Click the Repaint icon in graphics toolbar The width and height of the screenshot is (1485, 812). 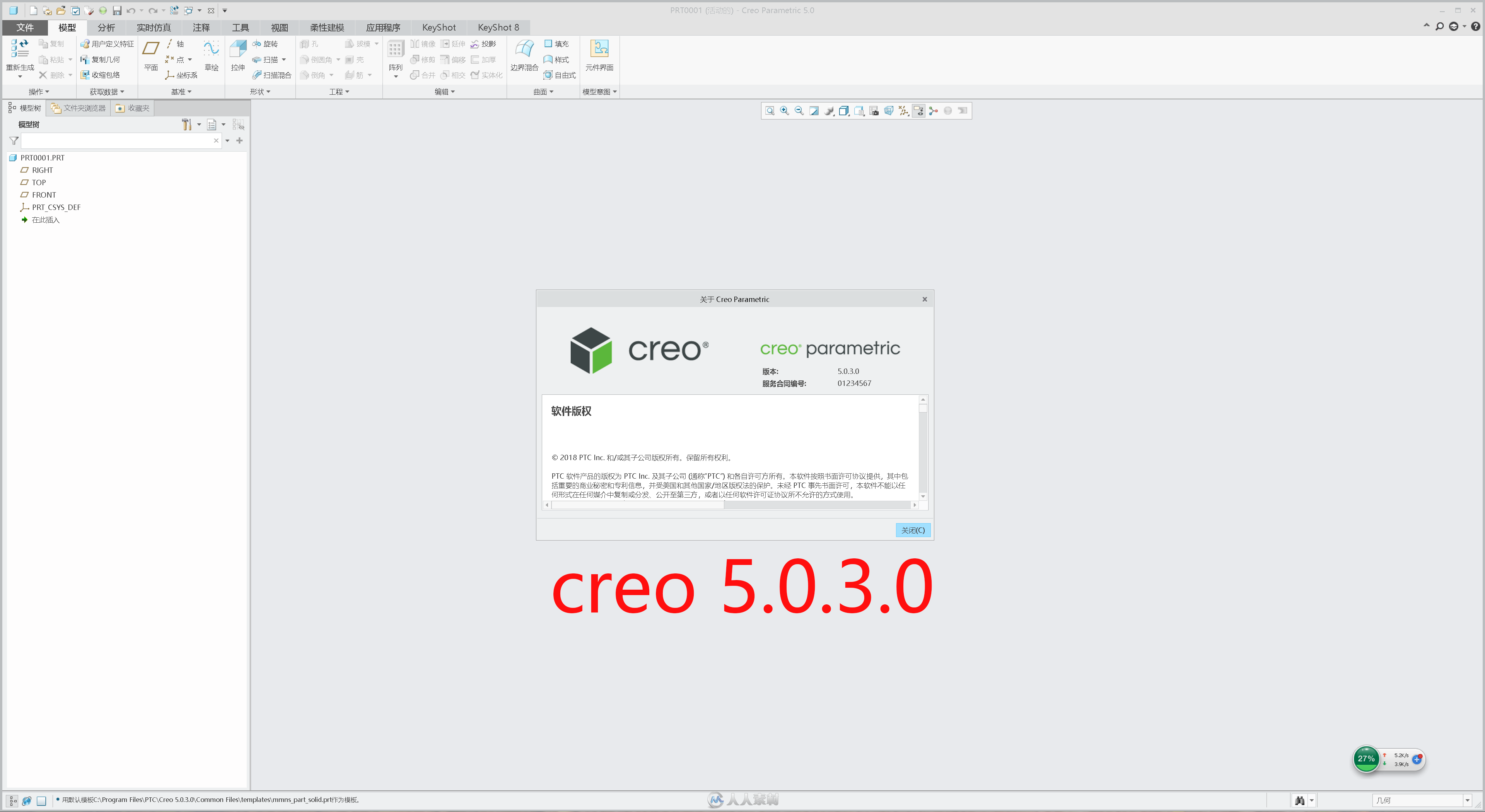coord(814,111)
